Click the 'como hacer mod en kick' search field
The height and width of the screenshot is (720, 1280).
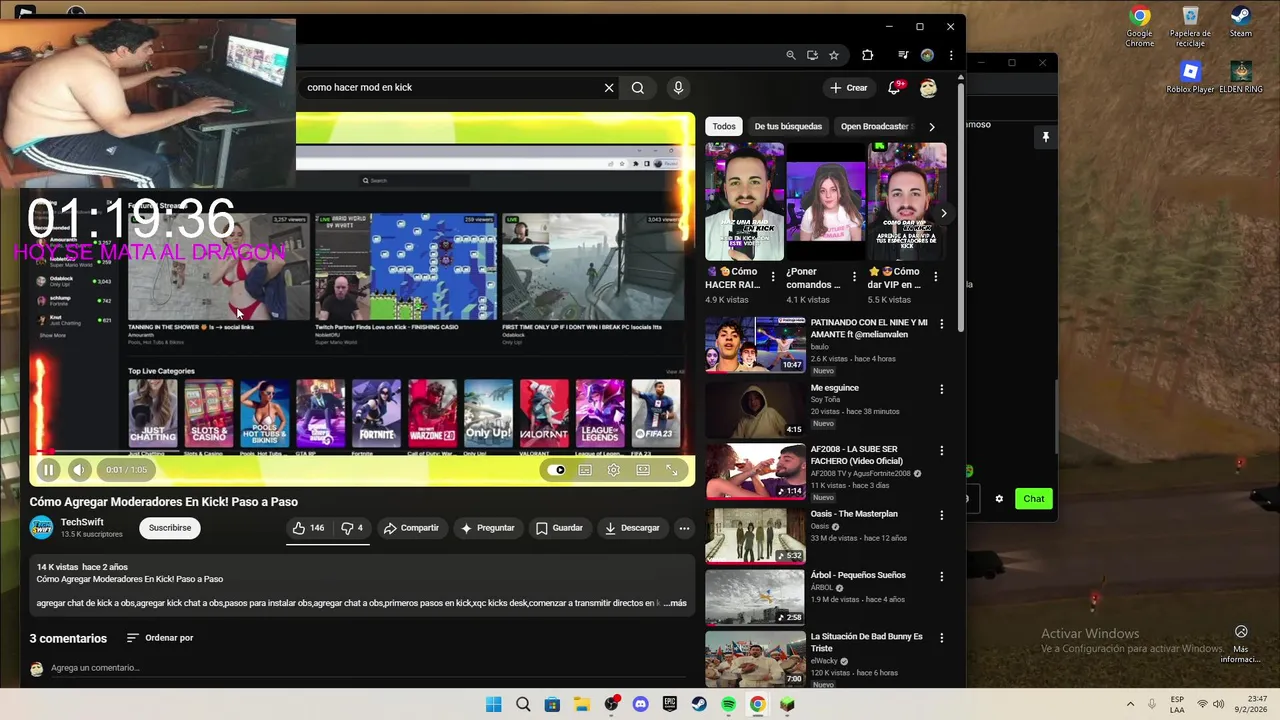coord(450,88)
